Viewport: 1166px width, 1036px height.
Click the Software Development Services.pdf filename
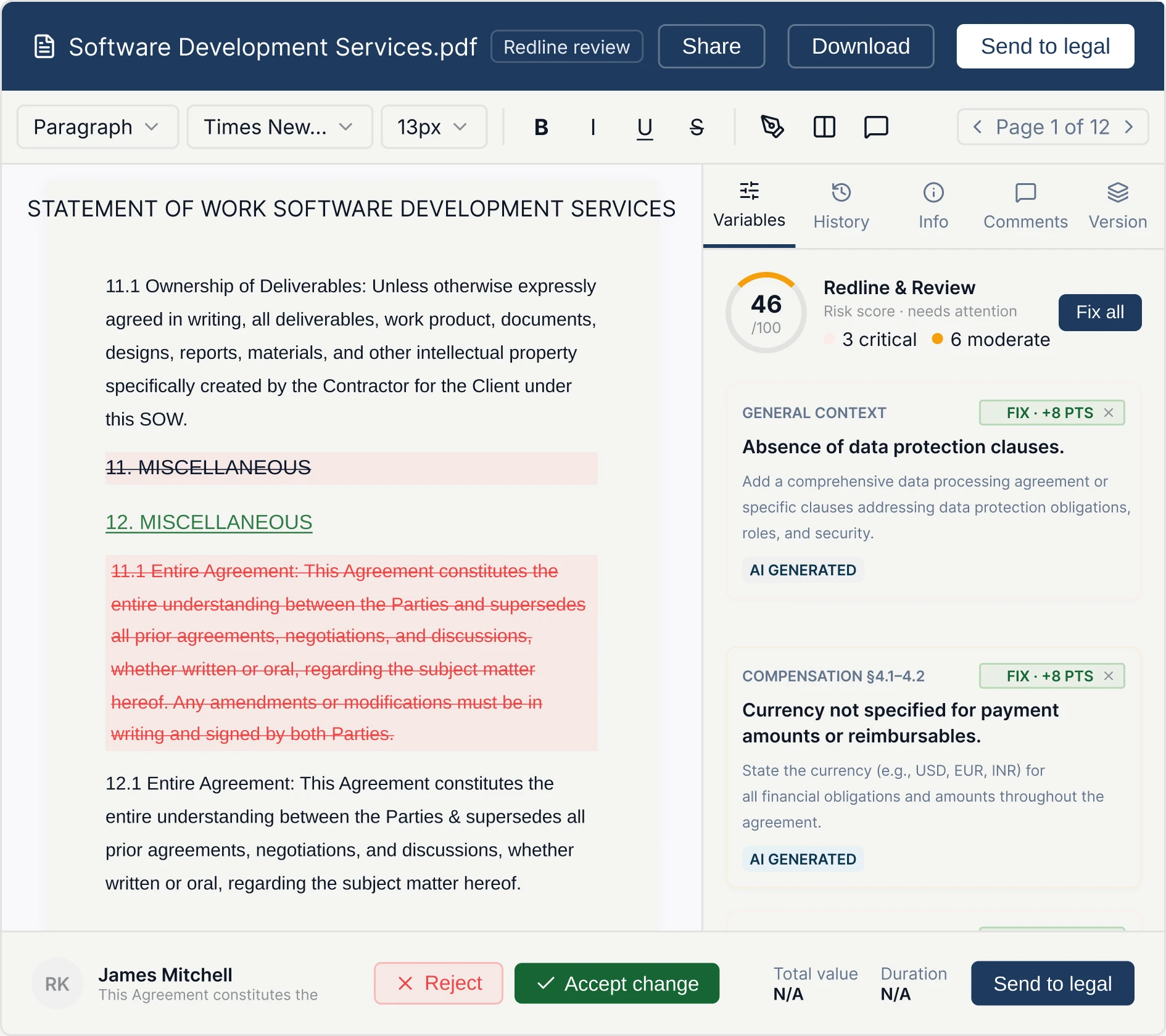click(273, 47)
